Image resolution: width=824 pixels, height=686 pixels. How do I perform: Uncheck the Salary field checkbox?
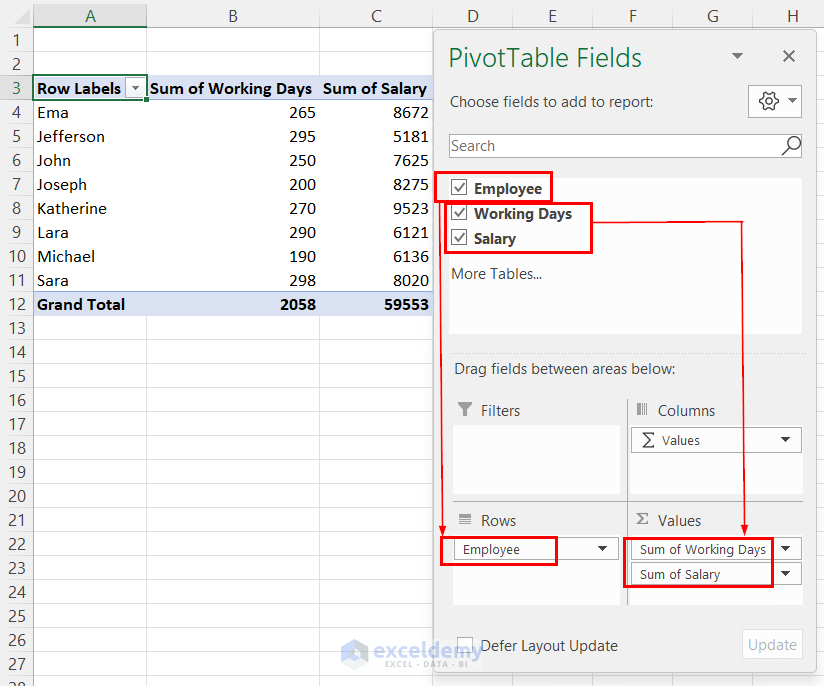[461, 239]
